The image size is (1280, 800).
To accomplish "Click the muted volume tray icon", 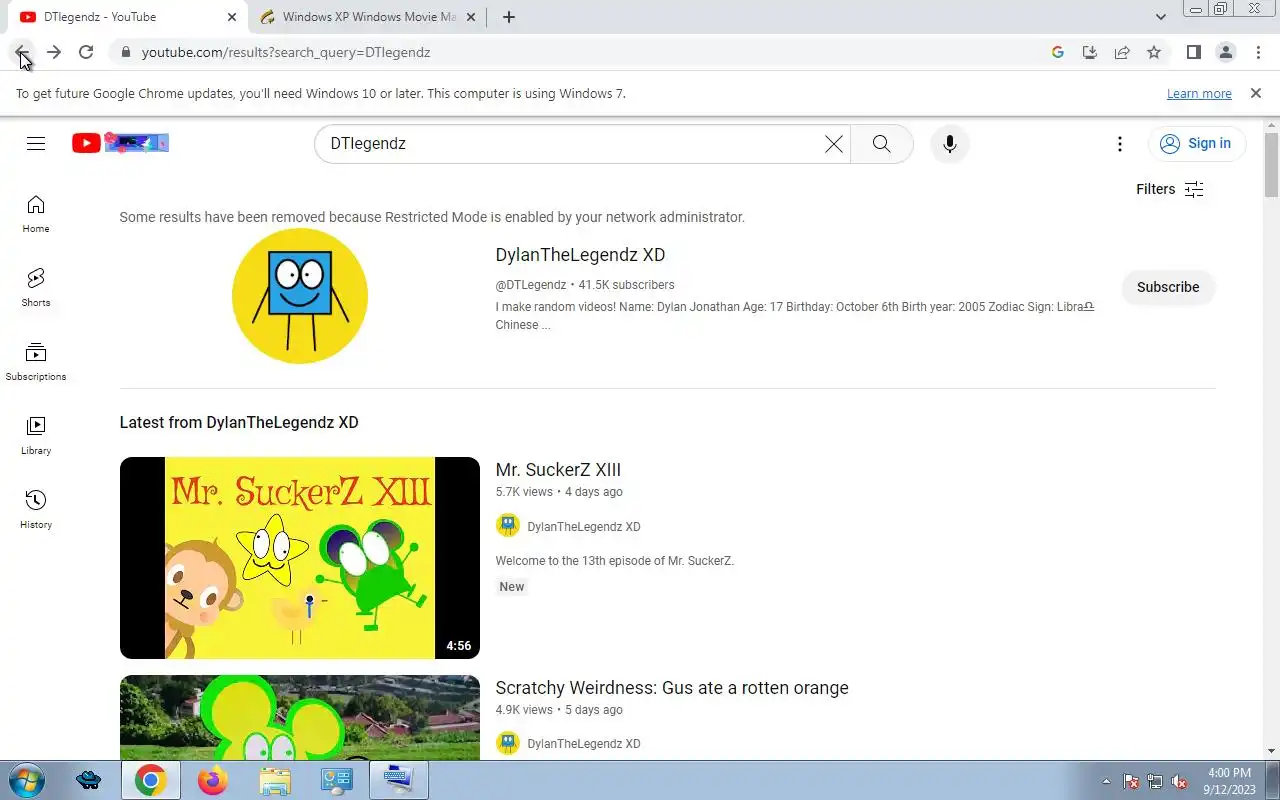I will click(1179, 781).
